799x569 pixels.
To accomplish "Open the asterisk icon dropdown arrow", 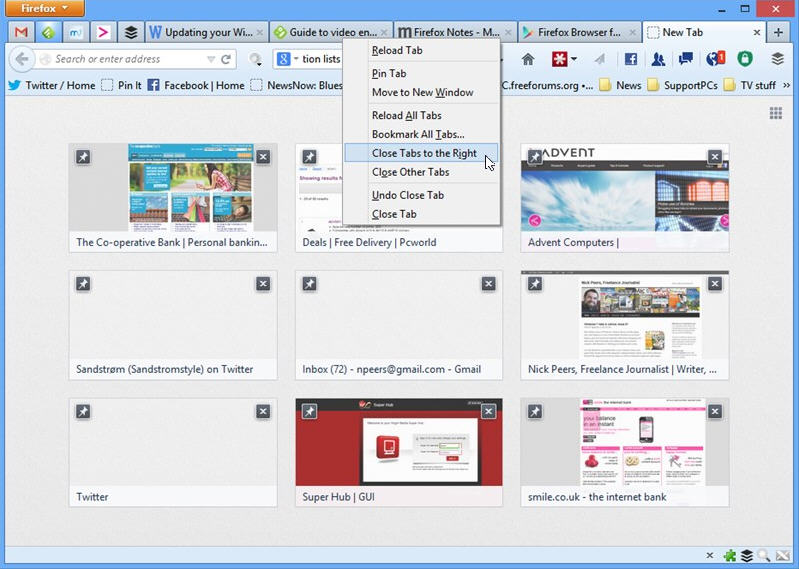I will (574, 59).
